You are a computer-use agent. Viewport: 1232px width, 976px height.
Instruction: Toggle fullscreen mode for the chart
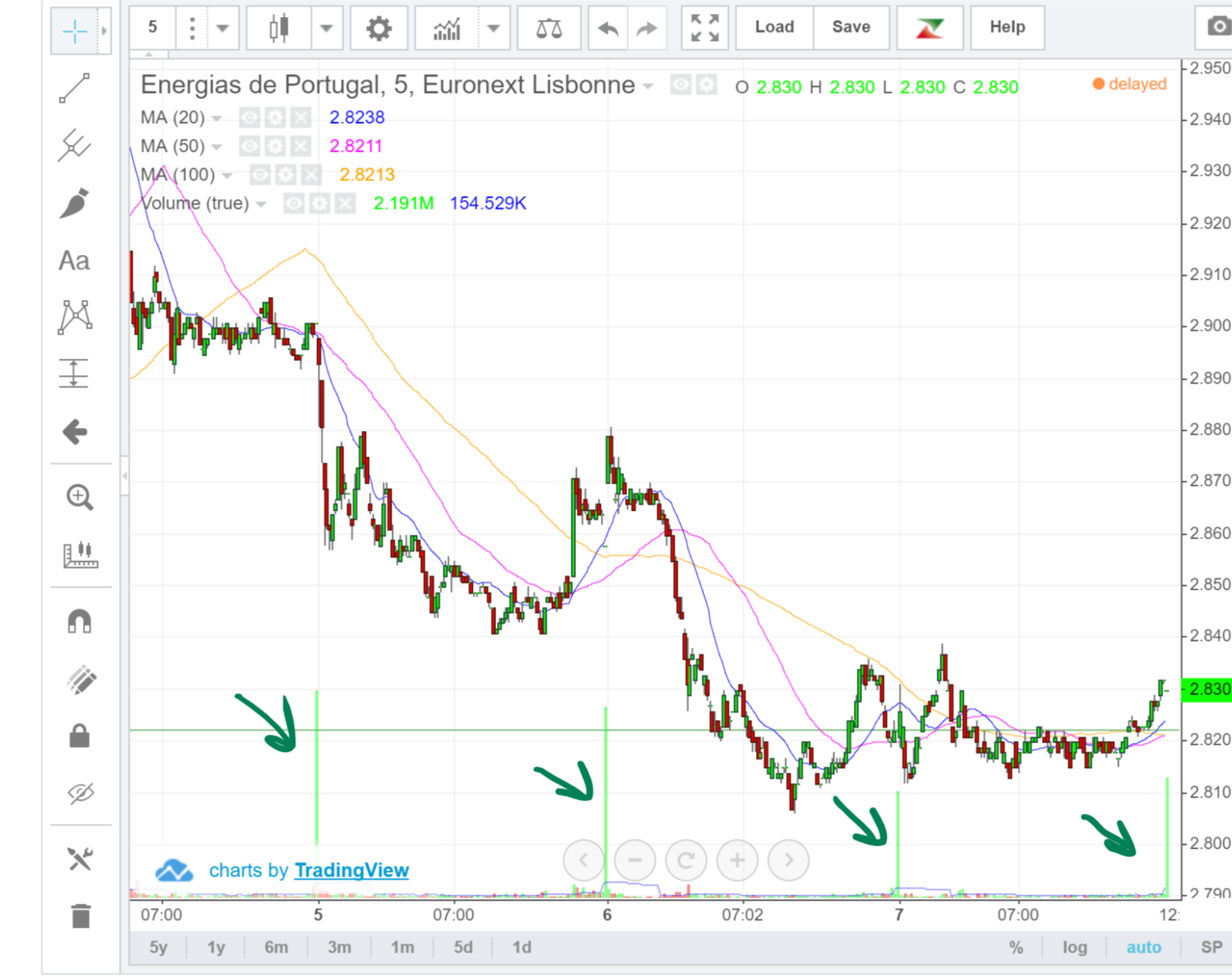pos(705,29)
